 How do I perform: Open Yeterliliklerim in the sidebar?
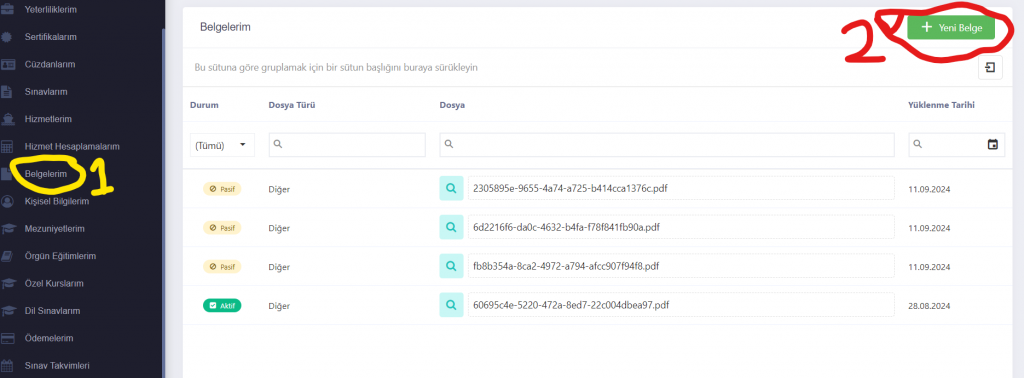[50, 10]
